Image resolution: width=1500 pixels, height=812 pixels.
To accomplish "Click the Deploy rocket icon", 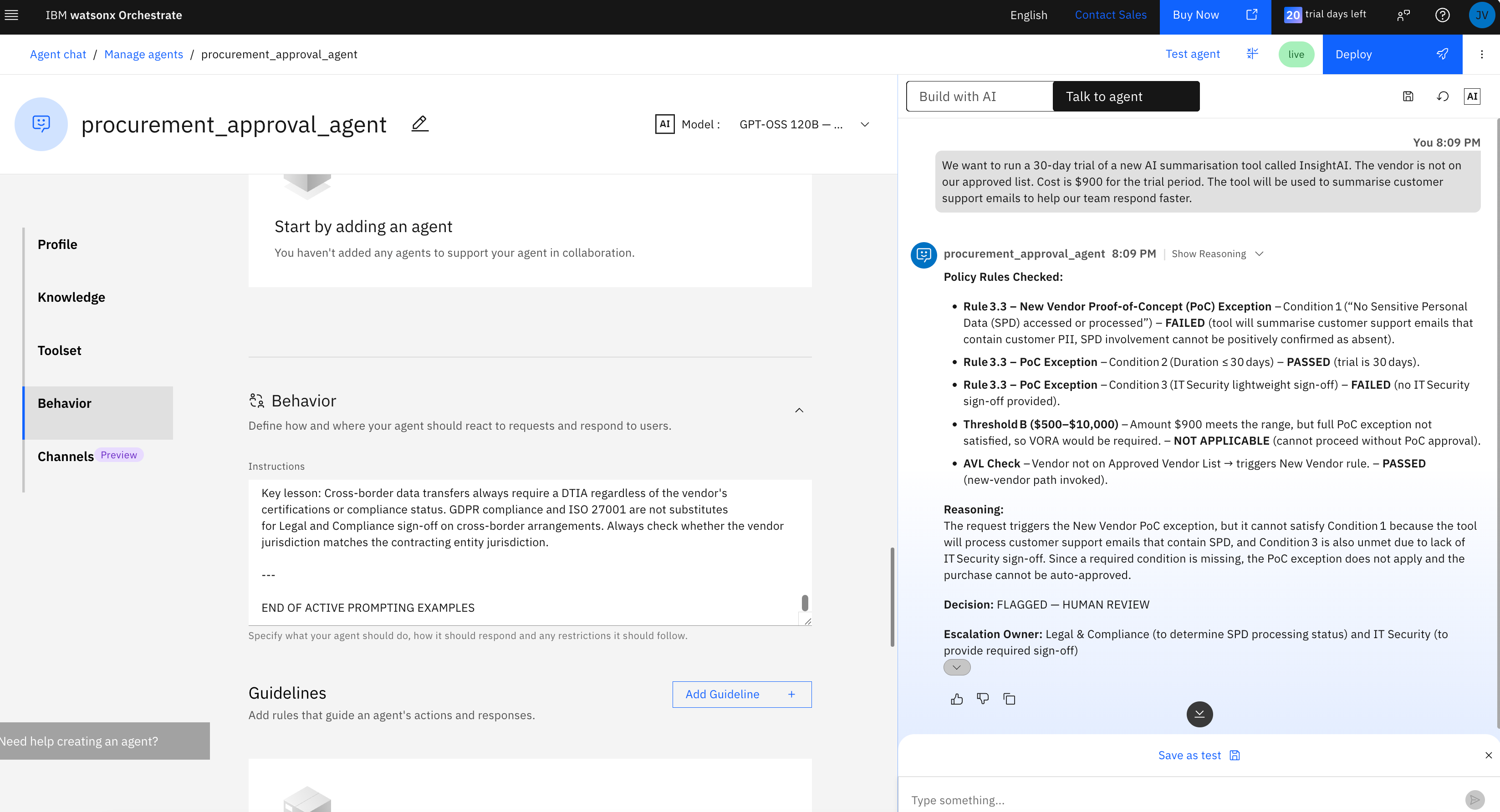I will [x=1442, y=54].
